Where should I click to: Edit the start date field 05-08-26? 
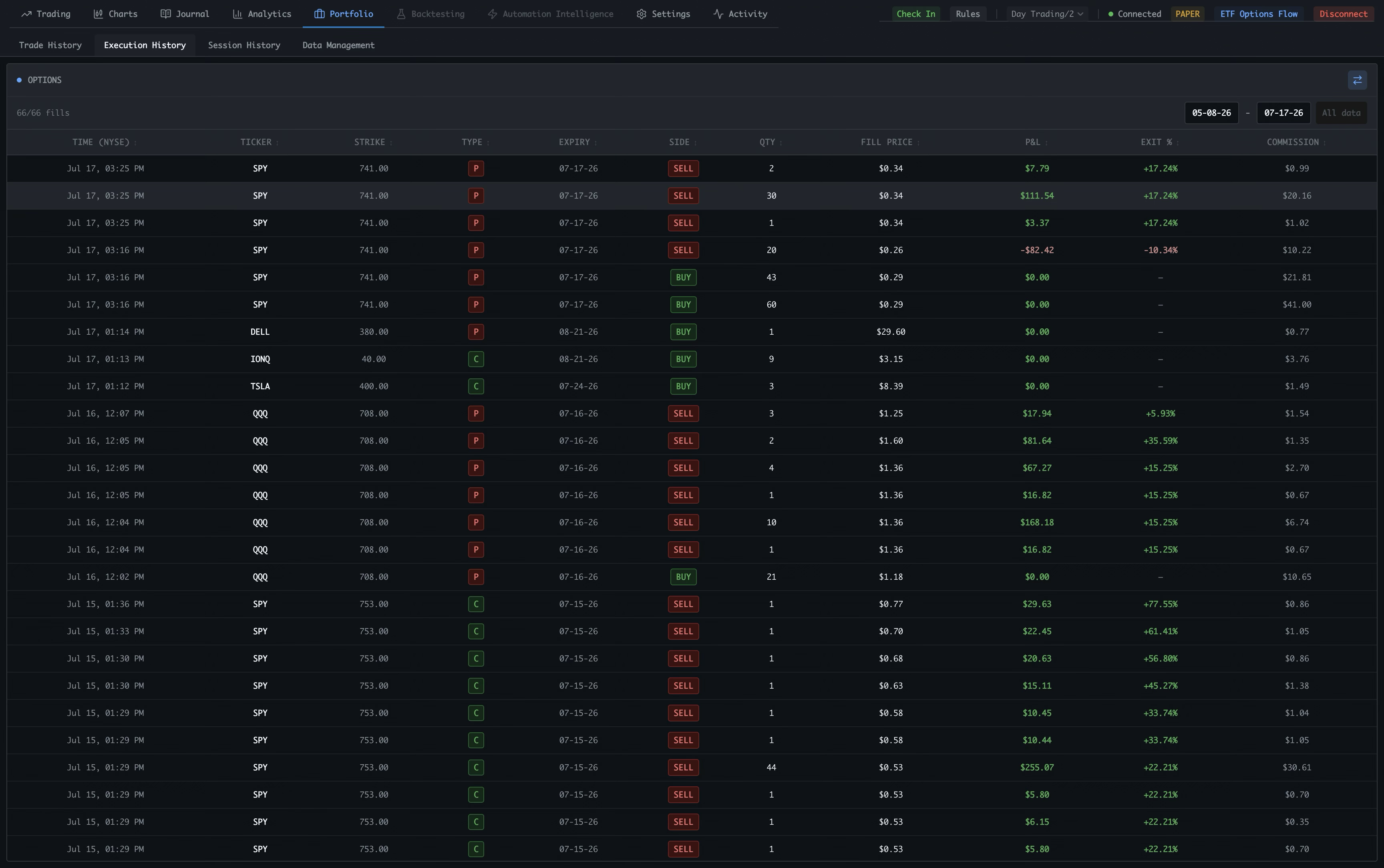pyautogui.click(x=1211, y=113)
